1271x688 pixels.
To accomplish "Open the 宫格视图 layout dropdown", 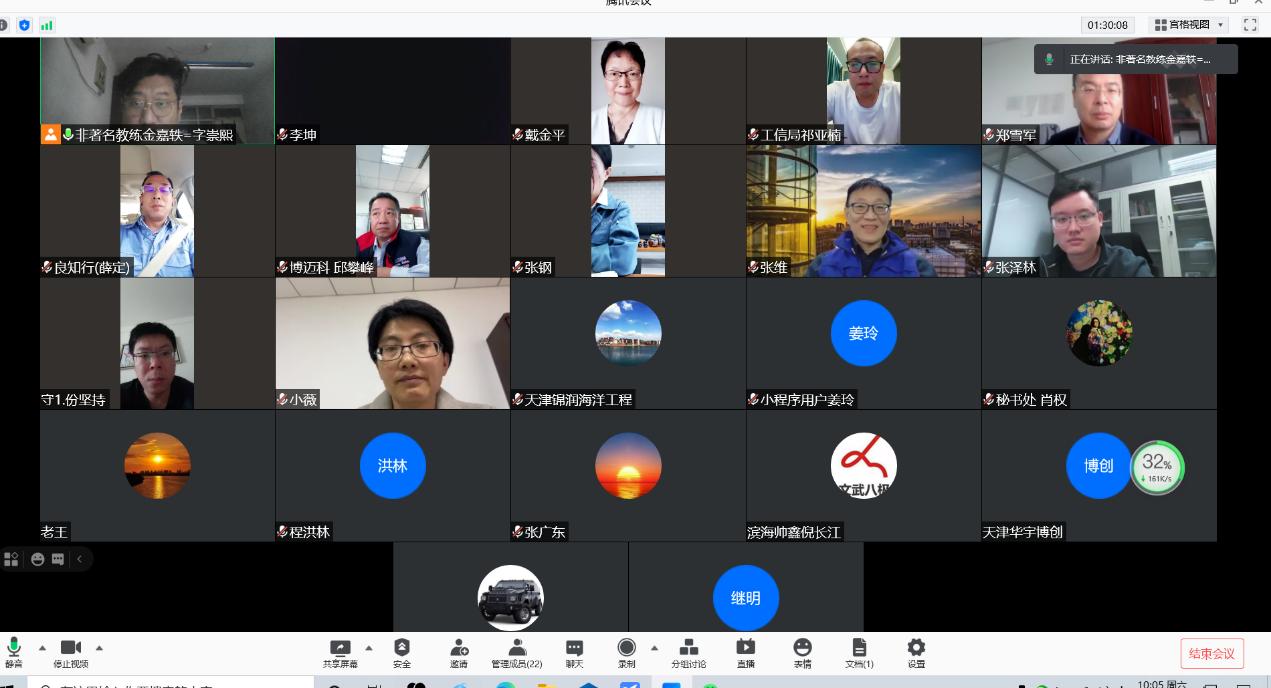I will pos(1189,25).
